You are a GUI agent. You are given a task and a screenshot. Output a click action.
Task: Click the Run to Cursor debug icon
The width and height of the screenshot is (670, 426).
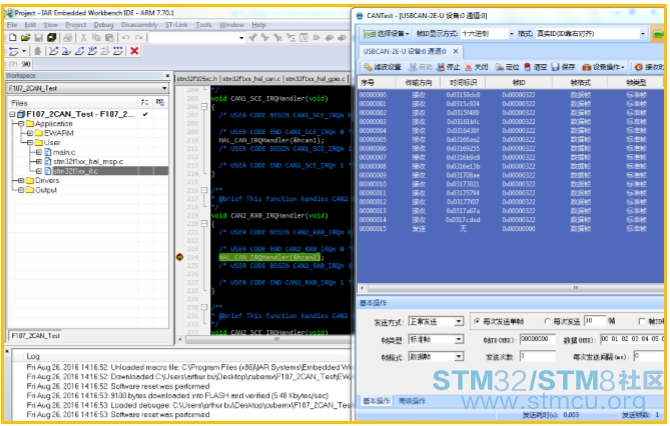105,51
